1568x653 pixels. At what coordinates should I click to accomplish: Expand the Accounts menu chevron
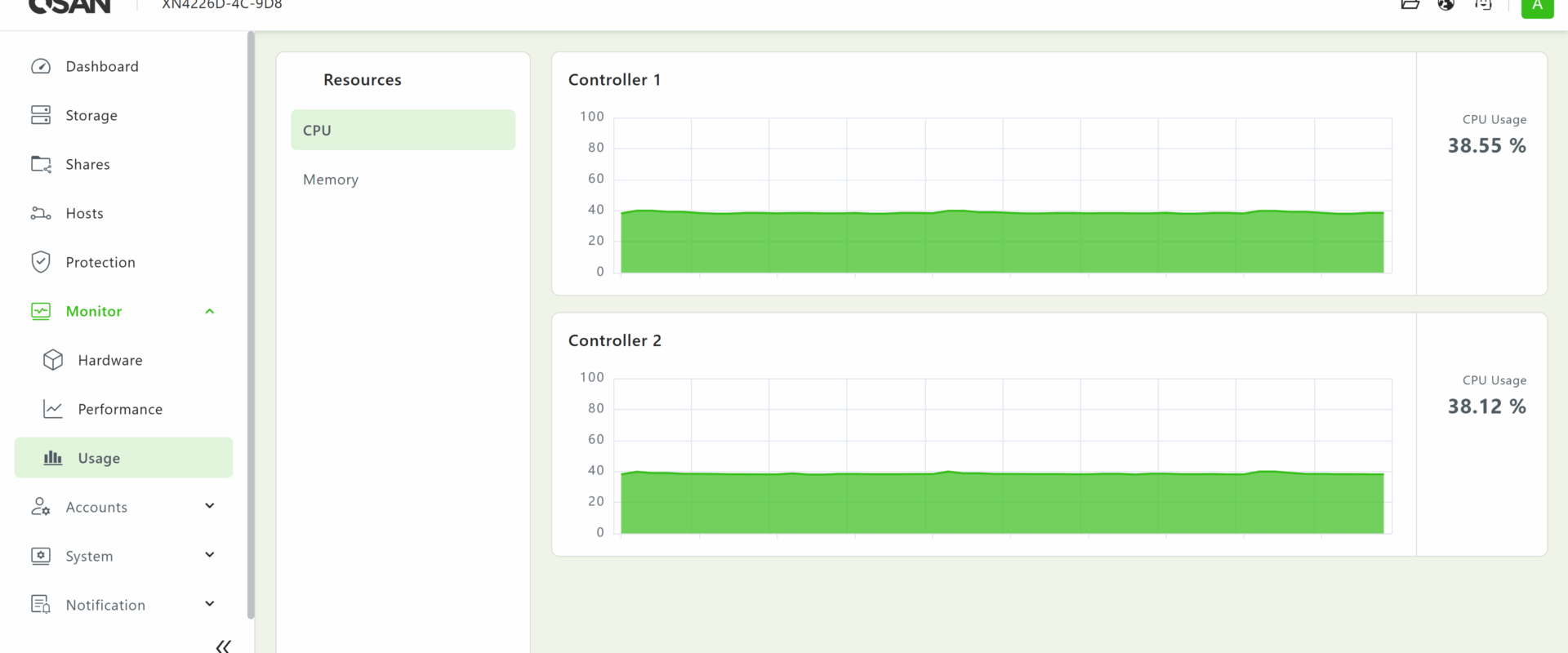210,506
